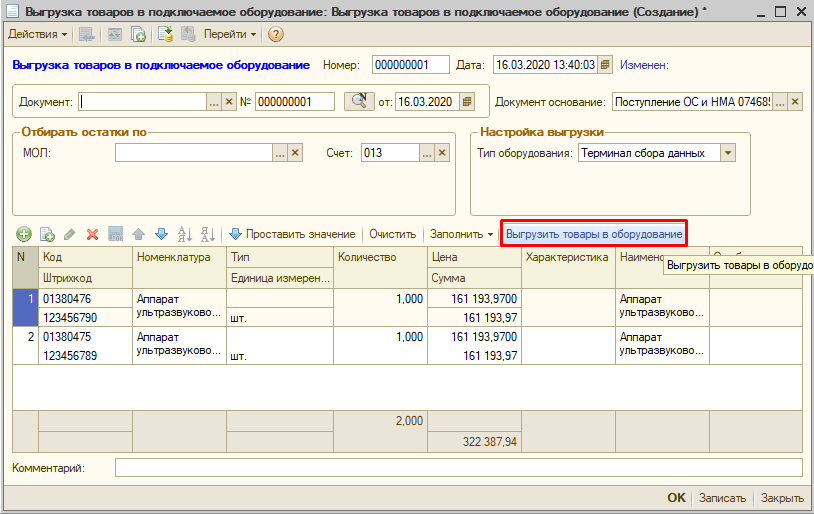
Task: Clear the Документ field with X button
Action: [229, 102]
